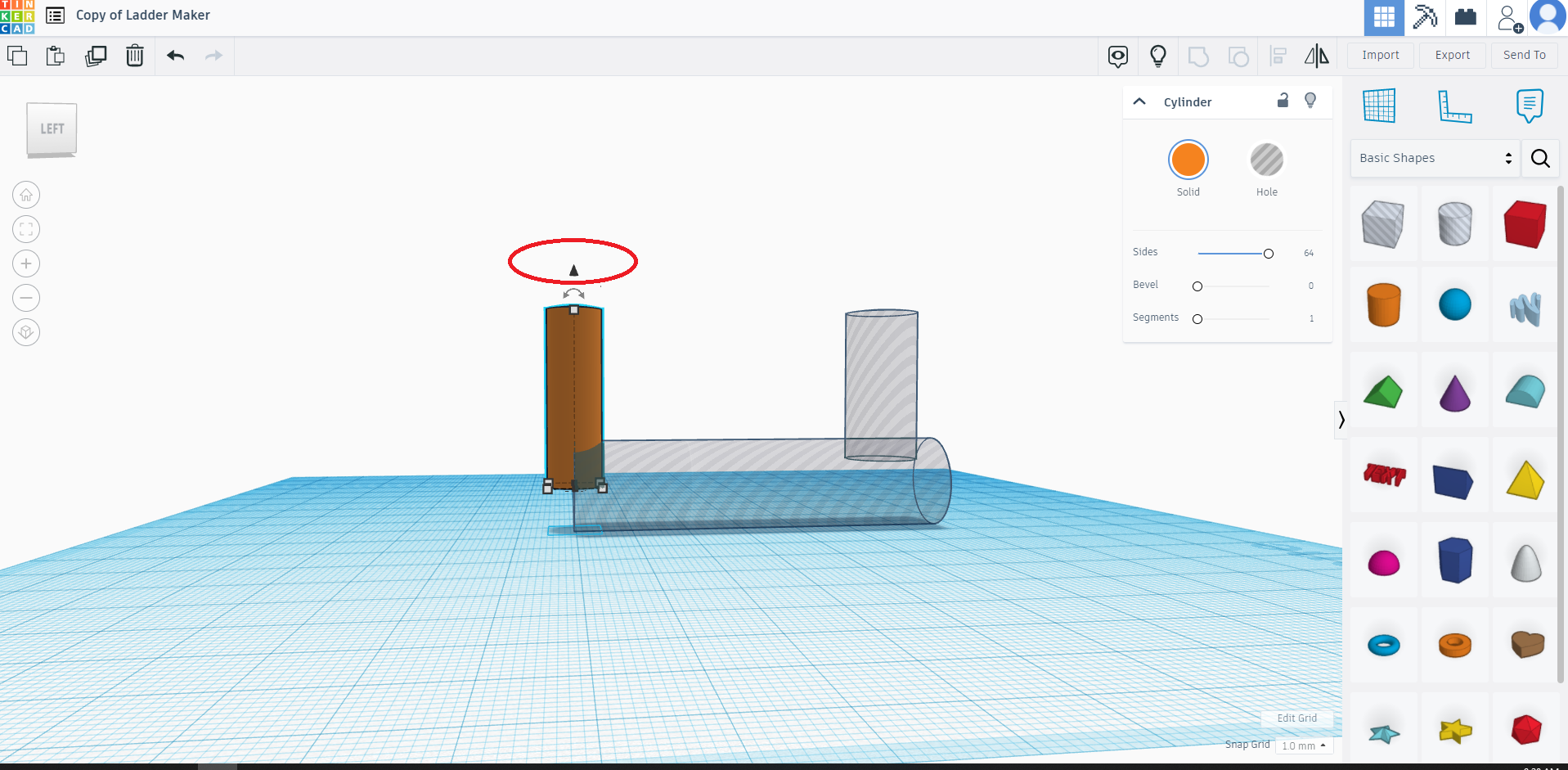Click the Home view icon
The image size is (1568, 770).
(25, 195)
